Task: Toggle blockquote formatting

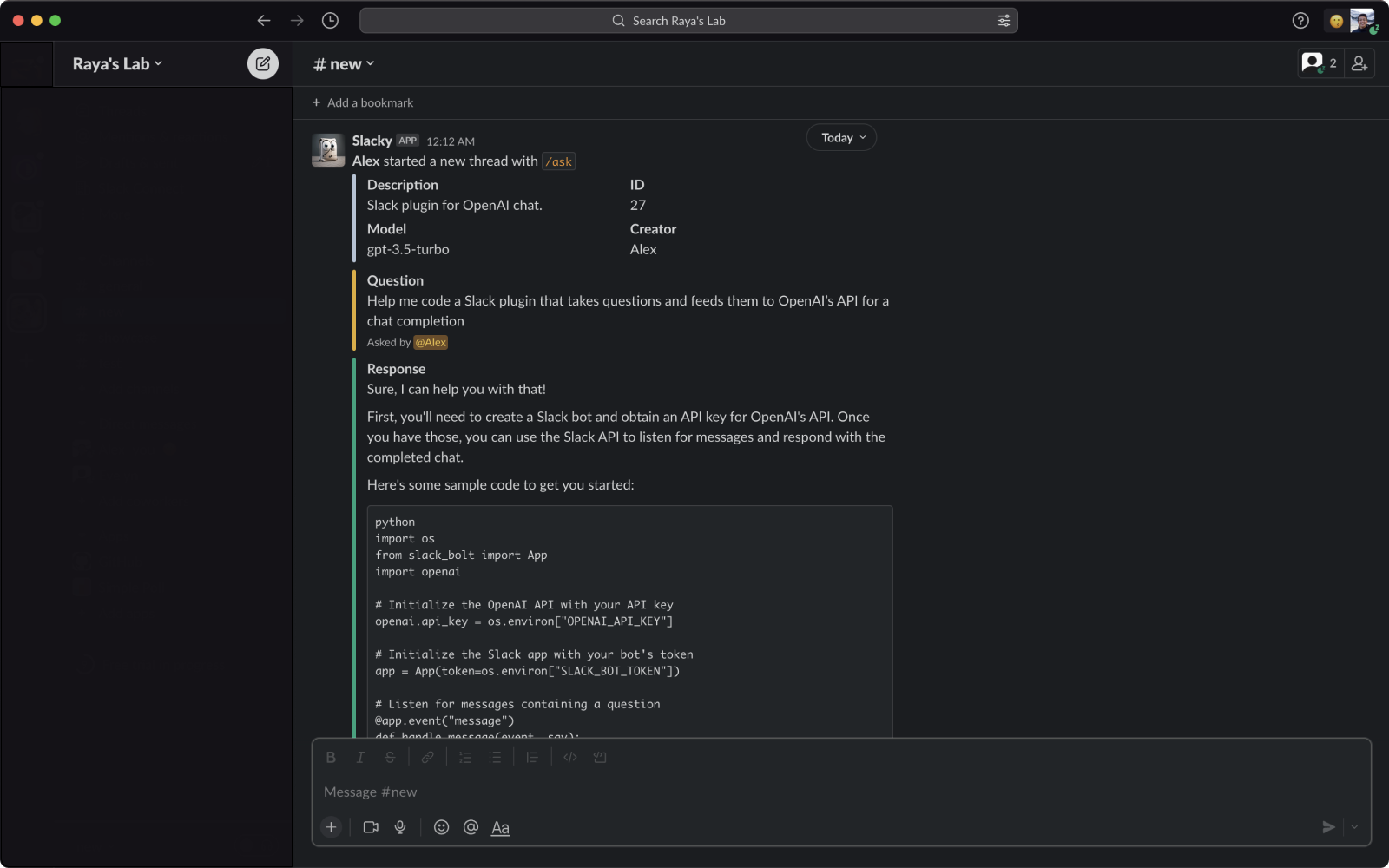Action: (532, 758)
